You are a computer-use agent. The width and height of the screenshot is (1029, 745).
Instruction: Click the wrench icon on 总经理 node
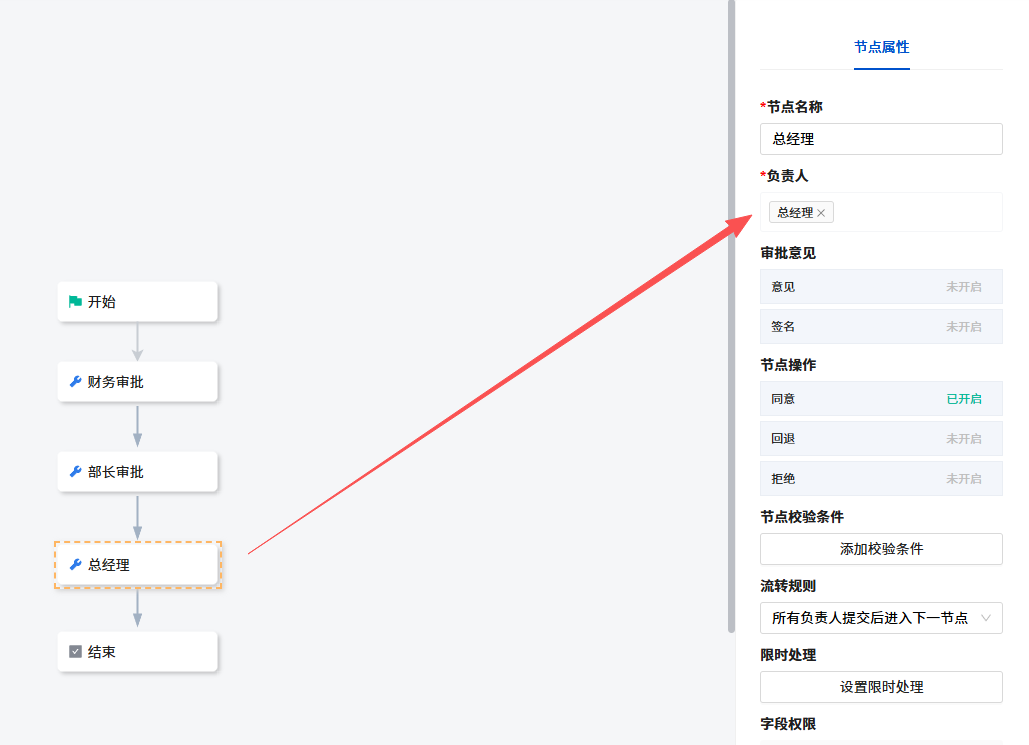(75, 564)
